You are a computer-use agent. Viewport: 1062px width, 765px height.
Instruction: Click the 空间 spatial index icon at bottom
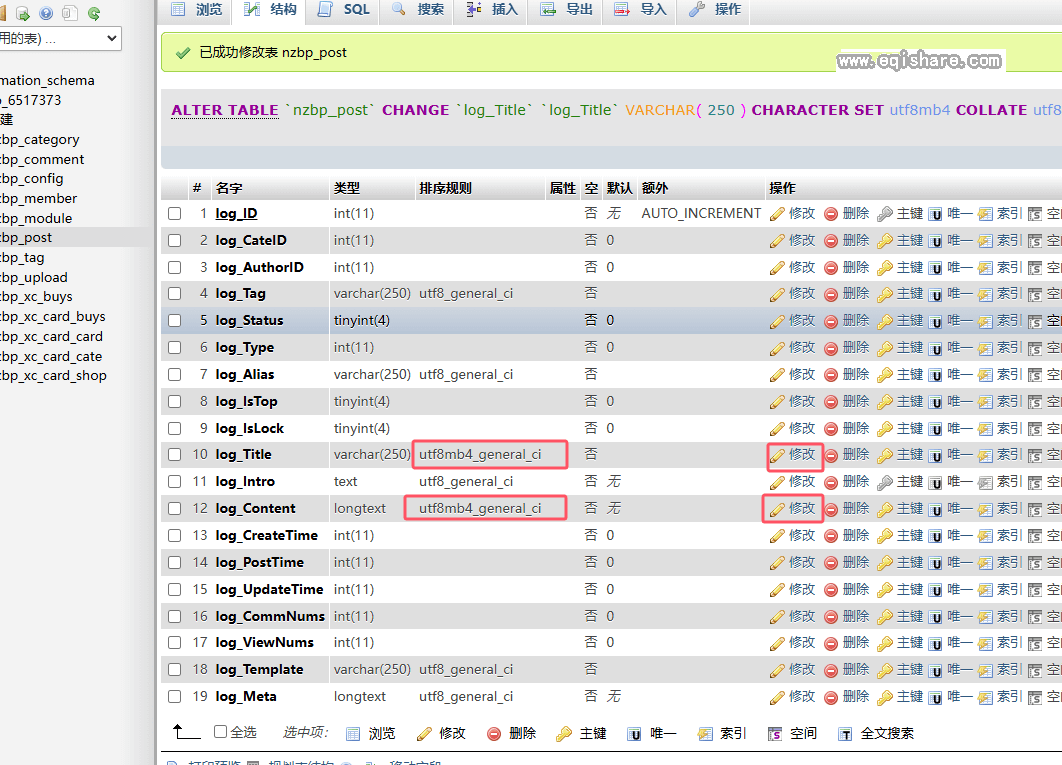pyautogui.click(x=793, y=733)
